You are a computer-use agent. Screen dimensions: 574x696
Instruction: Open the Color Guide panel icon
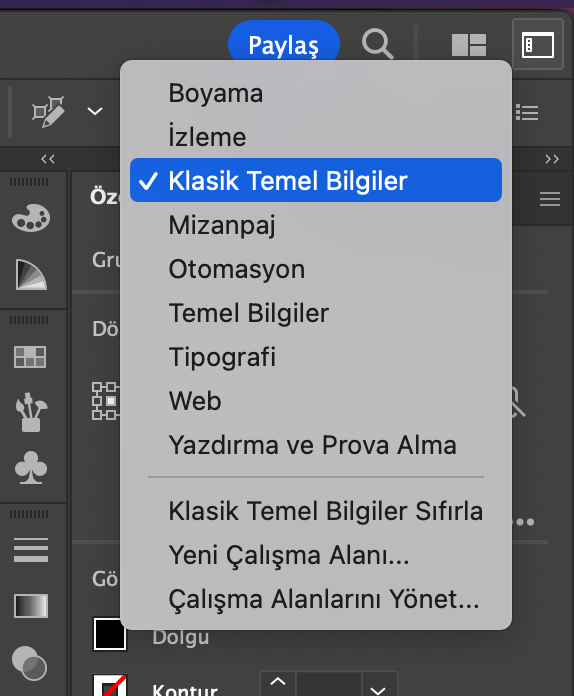click(x=31, y=275)
